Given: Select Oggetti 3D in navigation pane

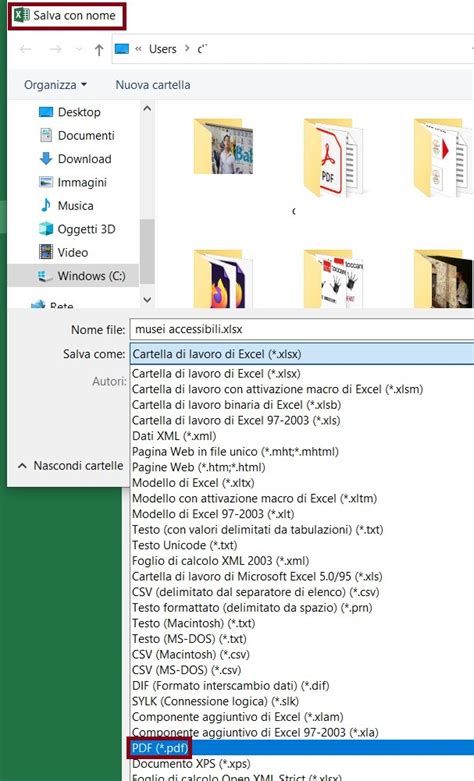Looking at the screenshot, I should tap(86, 229).
